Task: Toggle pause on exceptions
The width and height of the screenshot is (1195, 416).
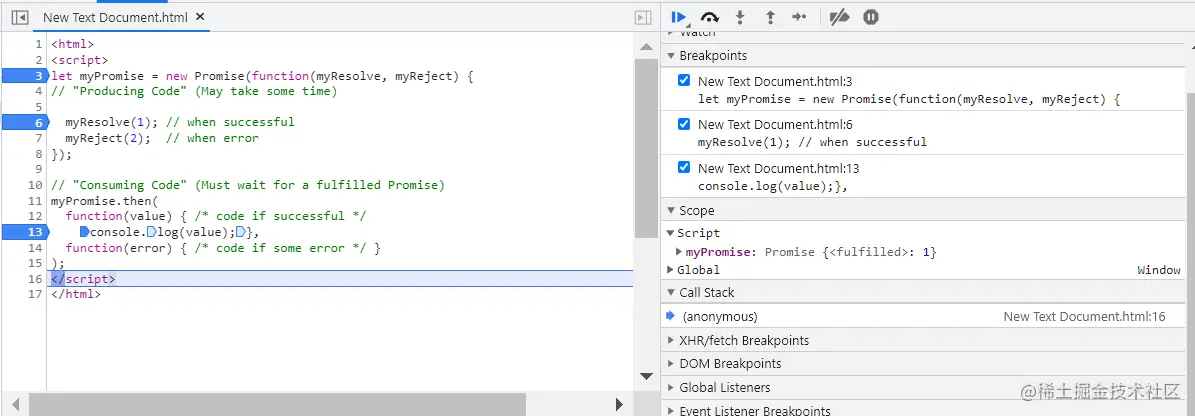Action: (871, 17)
